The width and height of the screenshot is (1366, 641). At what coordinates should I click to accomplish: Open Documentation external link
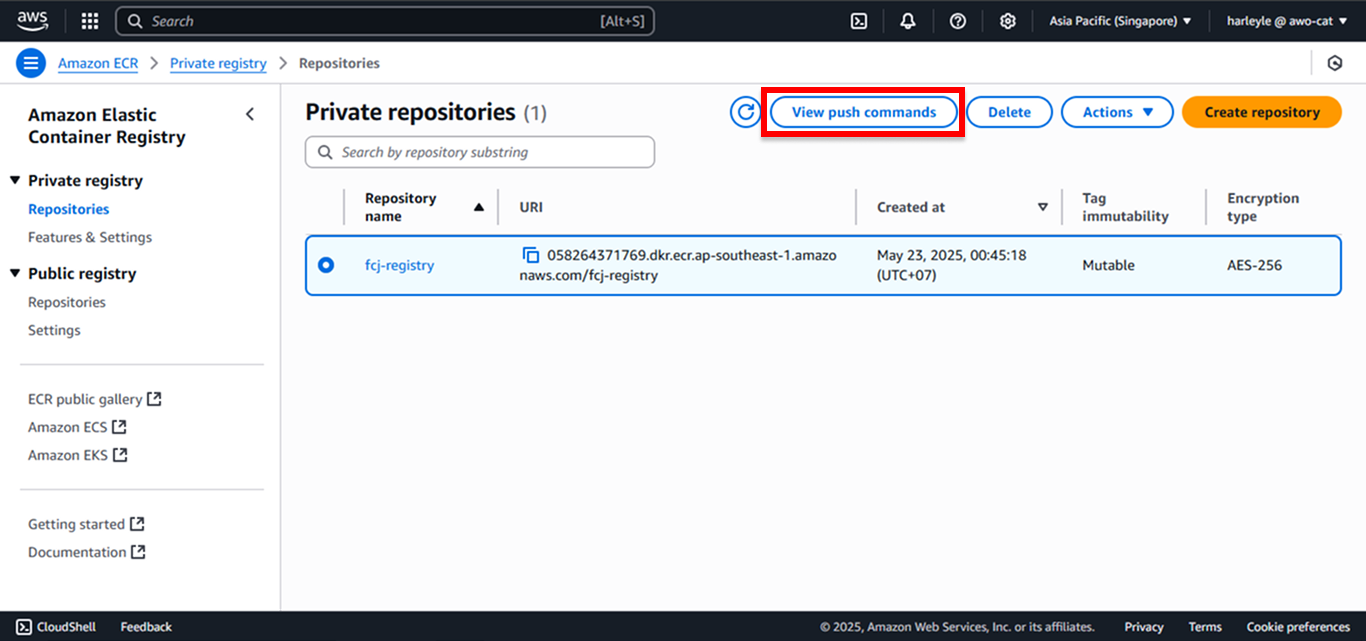[86, 552]
